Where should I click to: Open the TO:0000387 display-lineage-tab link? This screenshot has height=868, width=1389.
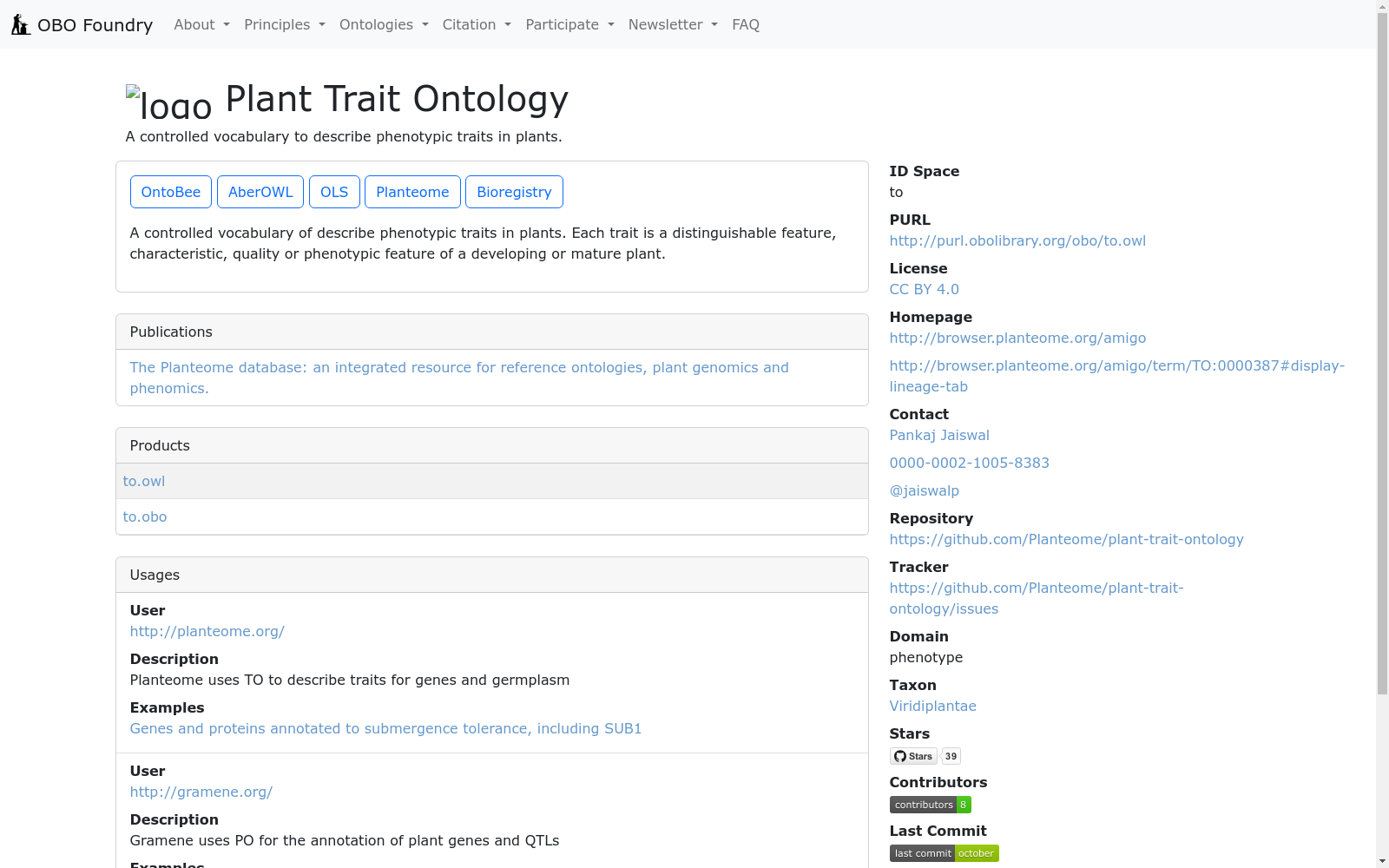[x=1117, y=376]
